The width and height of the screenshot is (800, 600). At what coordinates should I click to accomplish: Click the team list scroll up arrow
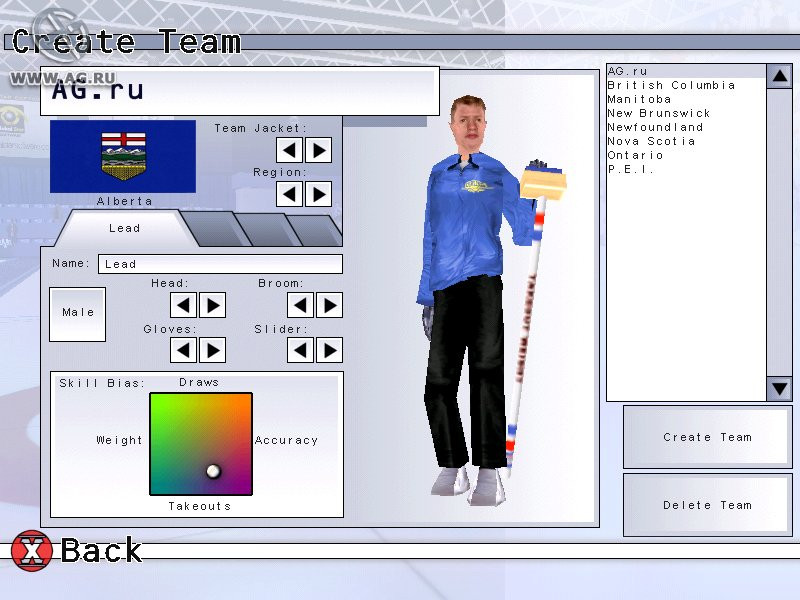779,77
